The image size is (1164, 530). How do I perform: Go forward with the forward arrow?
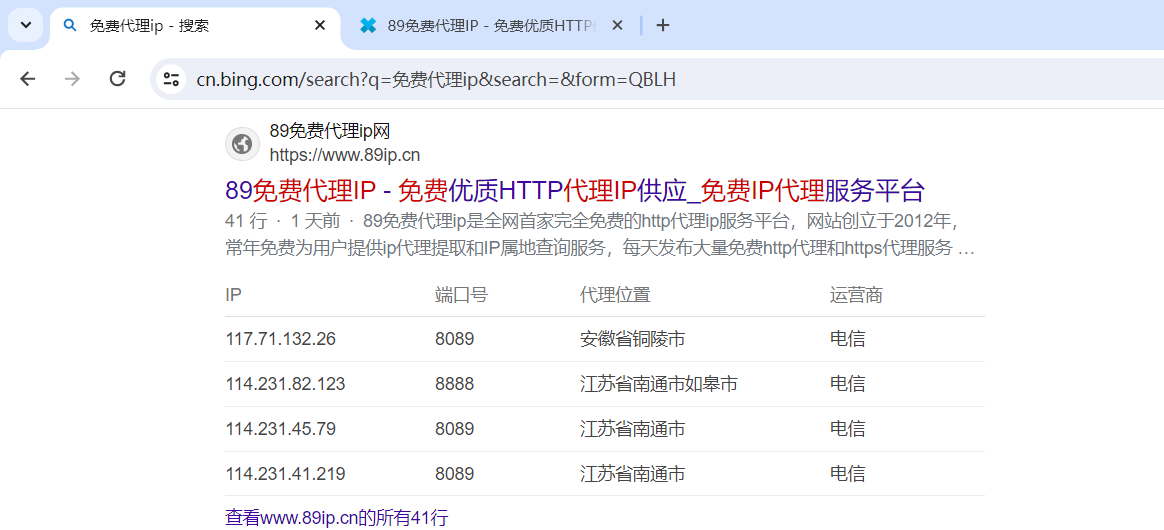click(72, 79)
